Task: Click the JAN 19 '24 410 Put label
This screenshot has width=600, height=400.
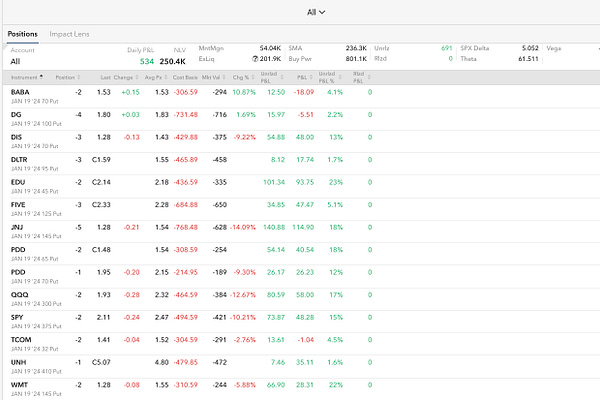Action: [36, 371]
